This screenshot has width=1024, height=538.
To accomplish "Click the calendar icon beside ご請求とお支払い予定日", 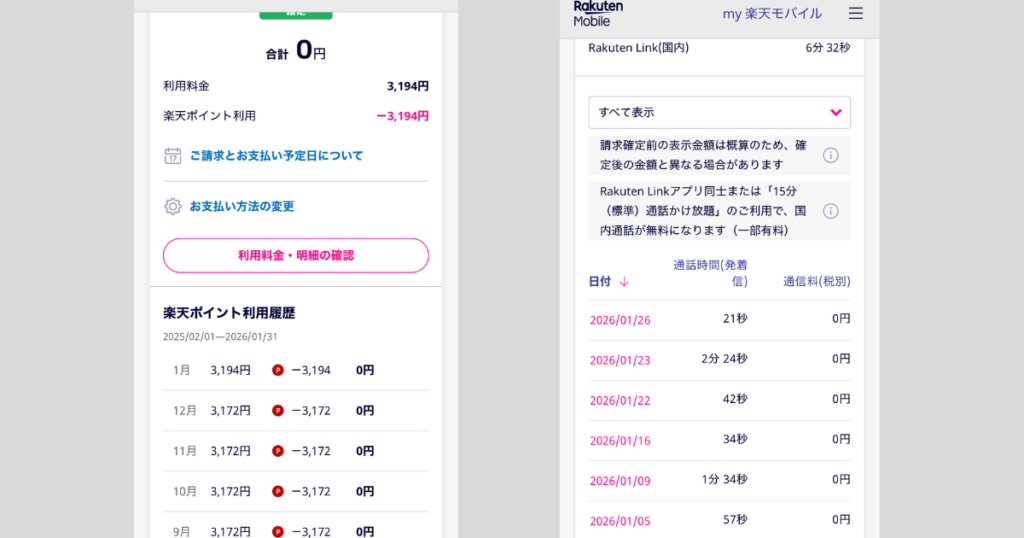I will pos(172,156).
